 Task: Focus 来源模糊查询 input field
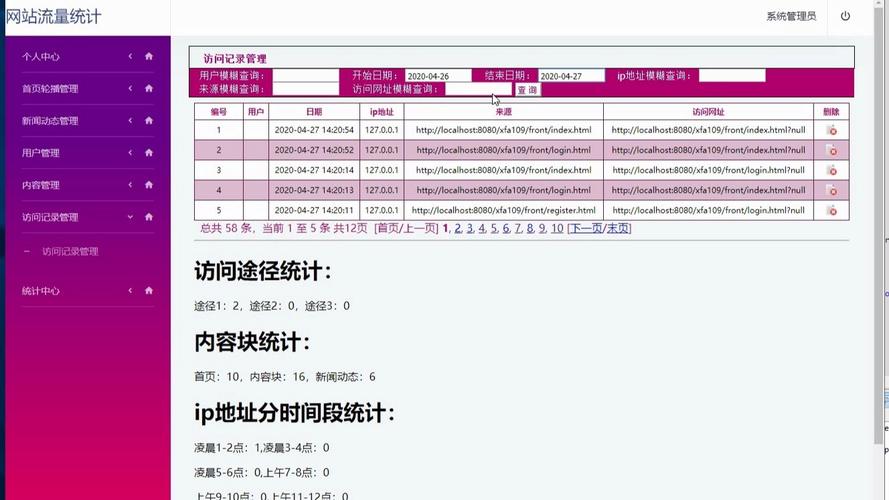point(306,89)
